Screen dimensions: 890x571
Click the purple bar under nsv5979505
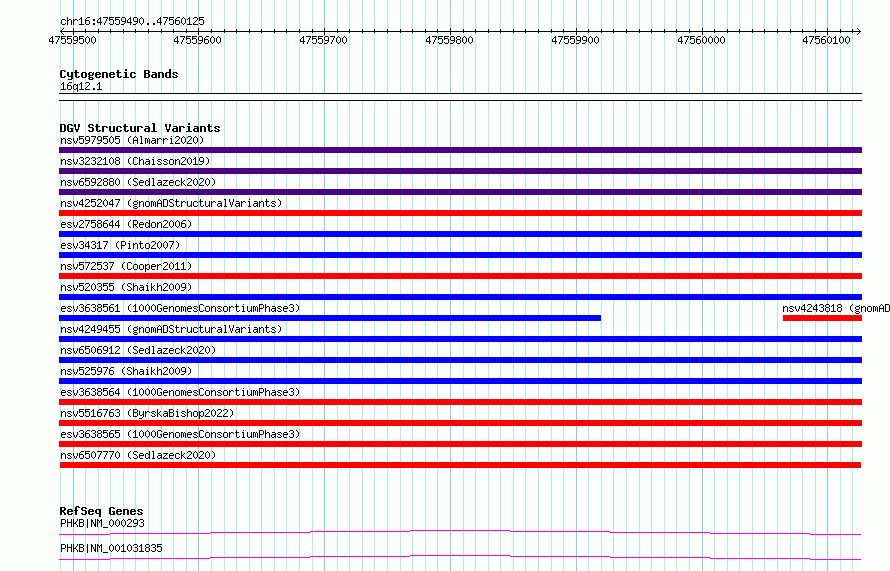460,150
